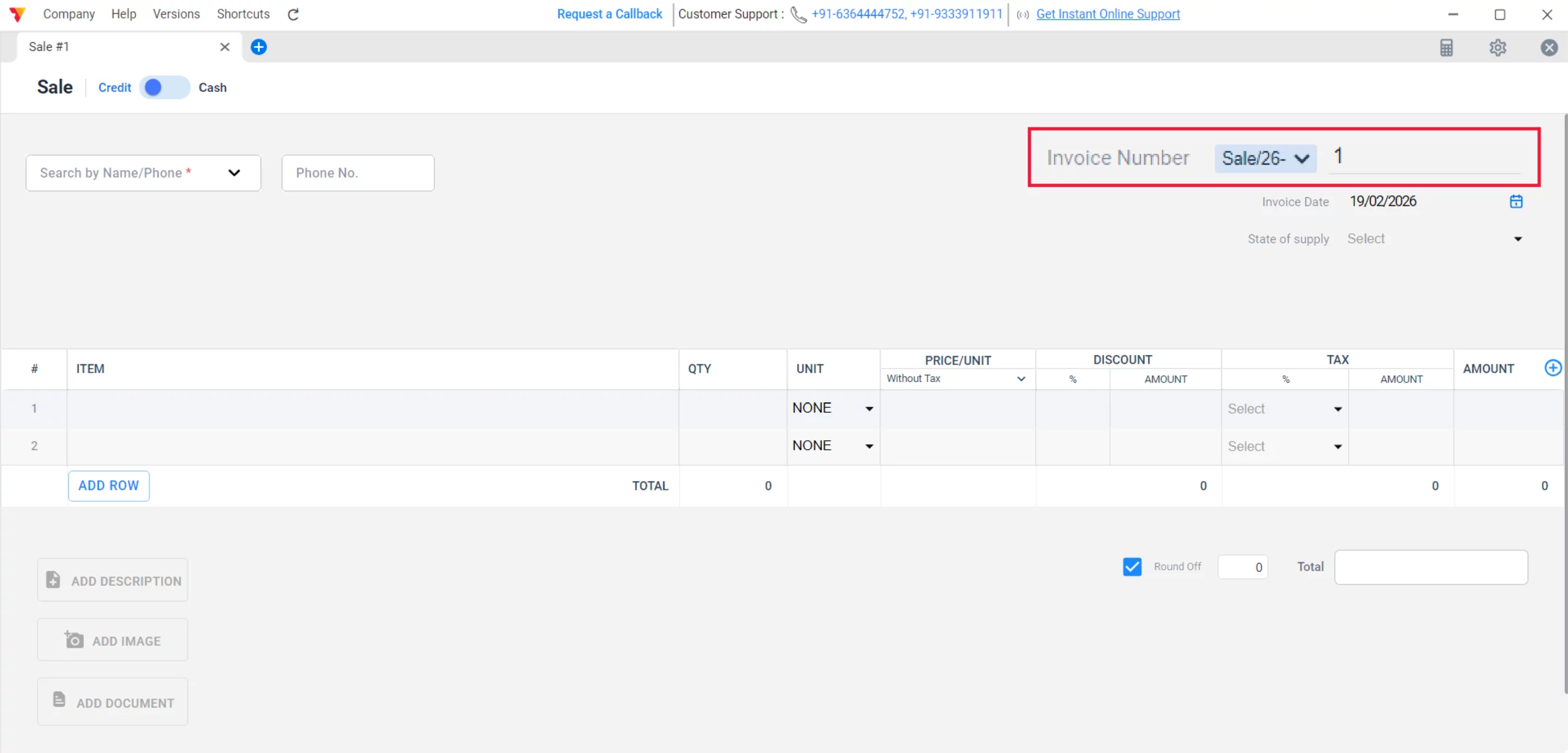Click the add column plus icon beside AMOUNT

[x=1553, y=368]
